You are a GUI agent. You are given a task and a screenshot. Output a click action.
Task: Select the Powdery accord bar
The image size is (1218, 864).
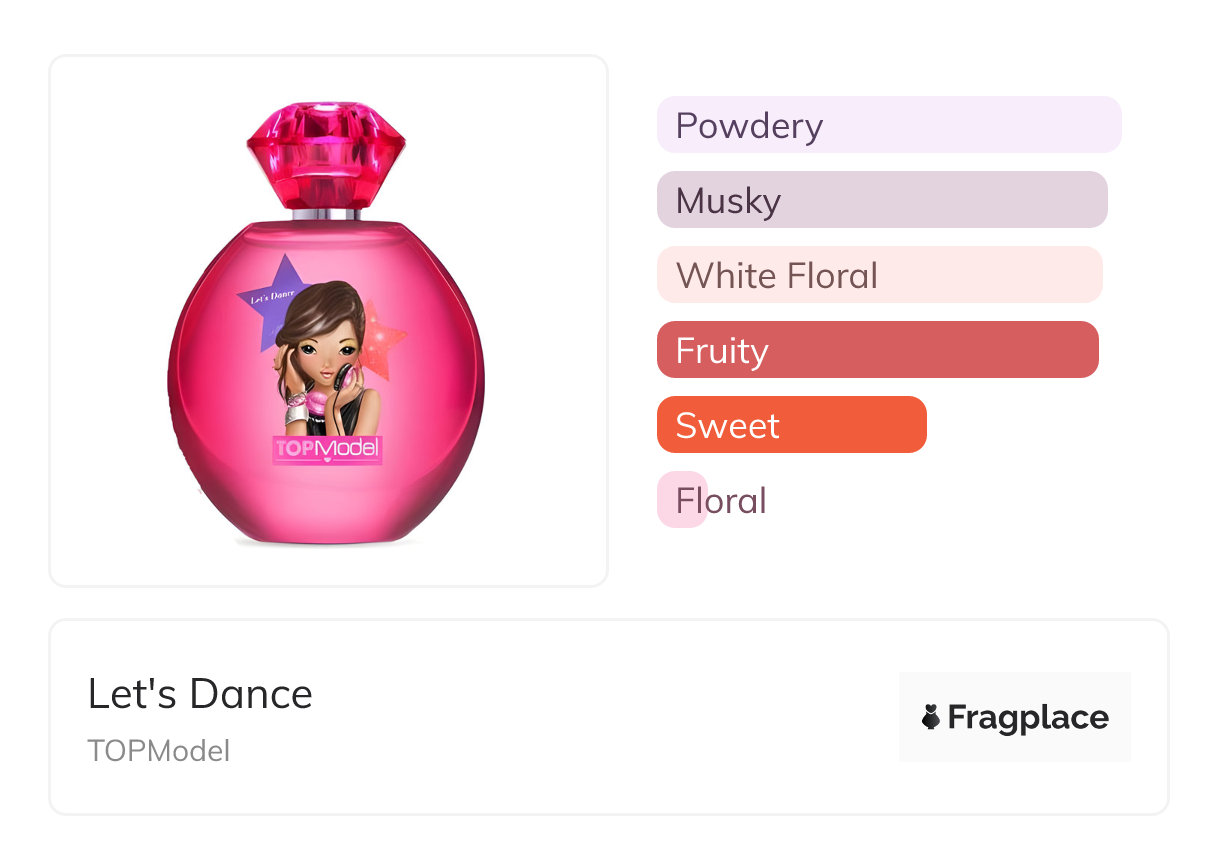(x=888, y=125)
